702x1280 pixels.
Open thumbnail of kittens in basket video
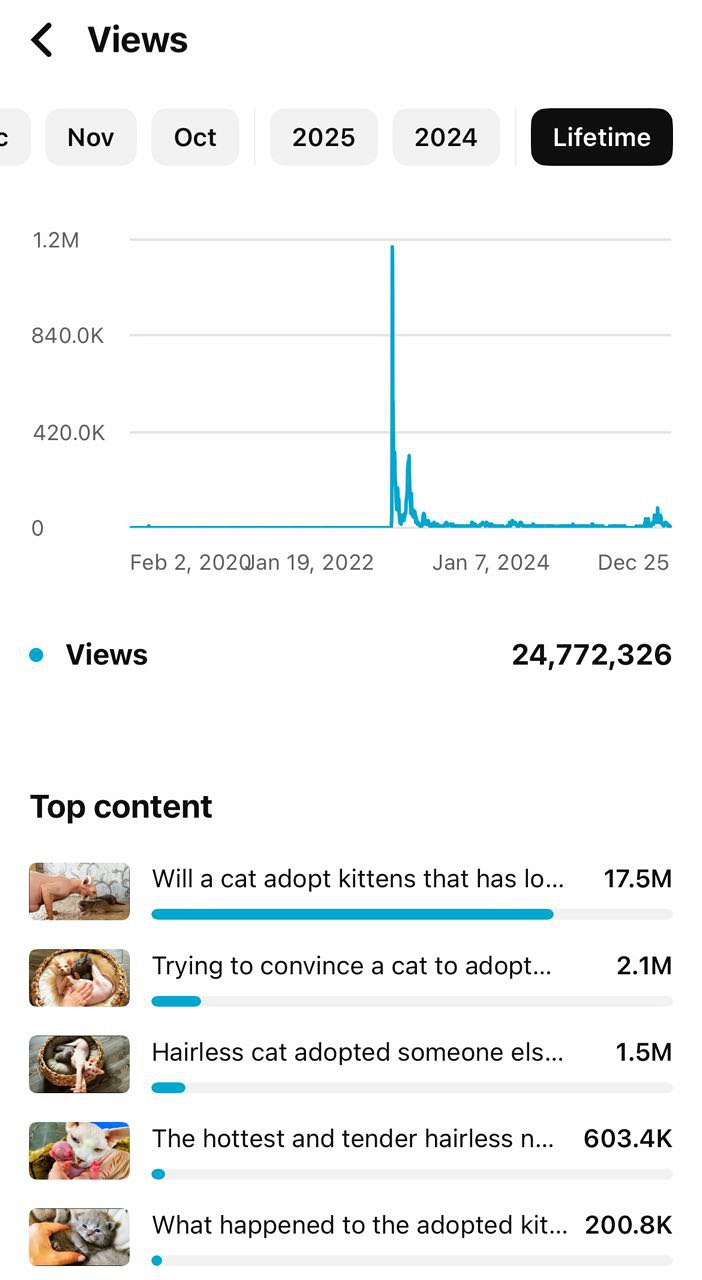point(79,977)
